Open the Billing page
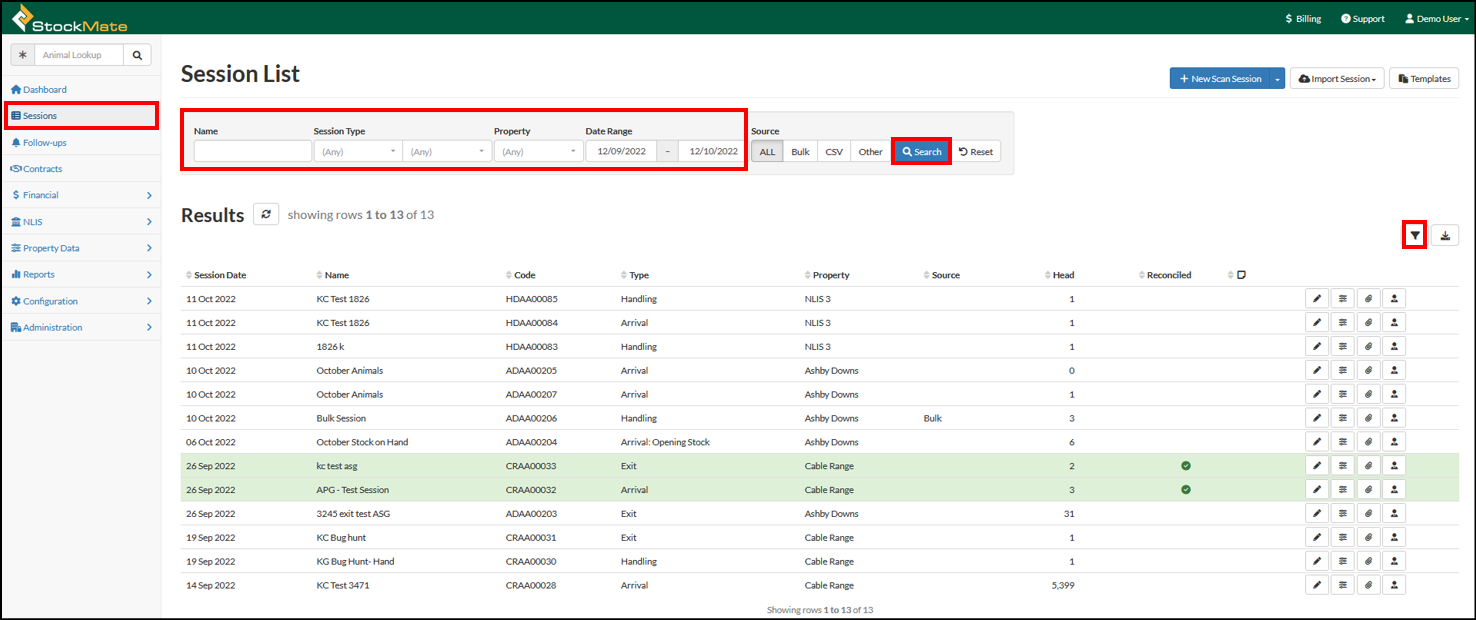Screen dimensions: 1476x620 (x=1302, y=17)
